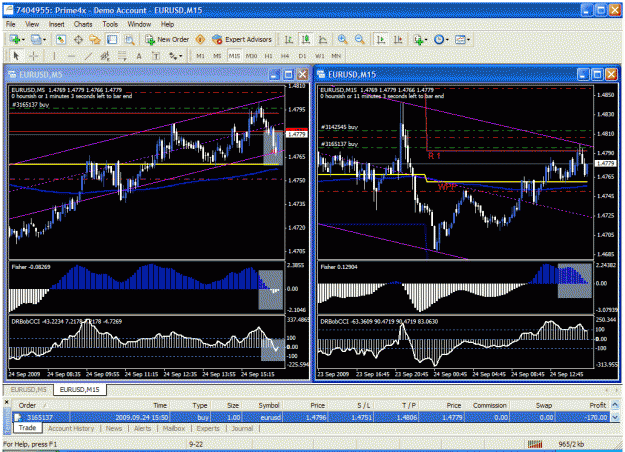This screenshot has width=625, height=452.
Task: Select the trendline drawing tool
Action: [x=88, y=56]
